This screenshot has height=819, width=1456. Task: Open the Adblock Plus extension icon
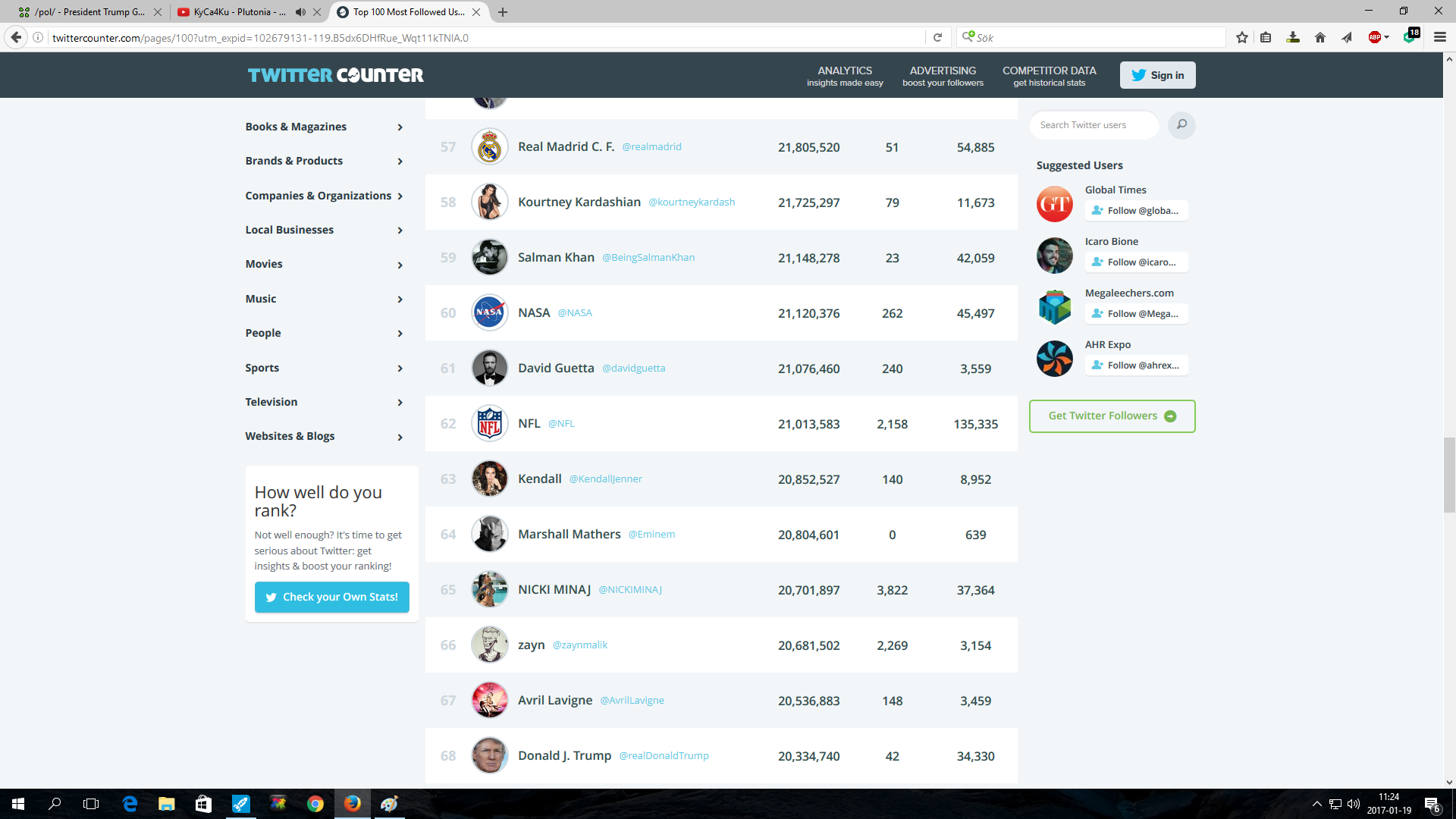1375,37
